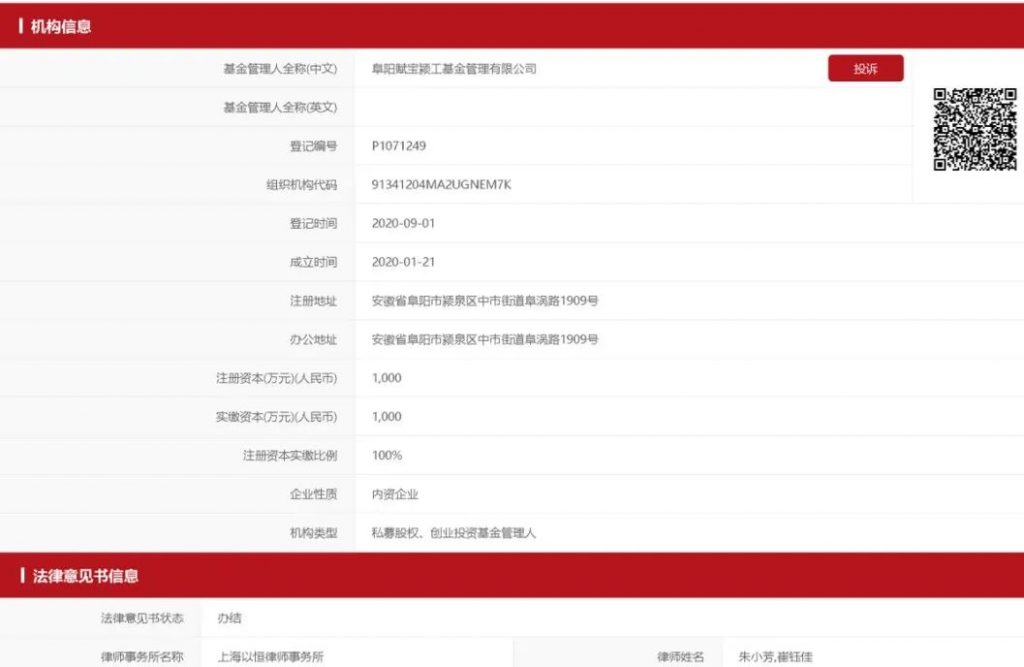Open the QR code image

tap(974, 129)
